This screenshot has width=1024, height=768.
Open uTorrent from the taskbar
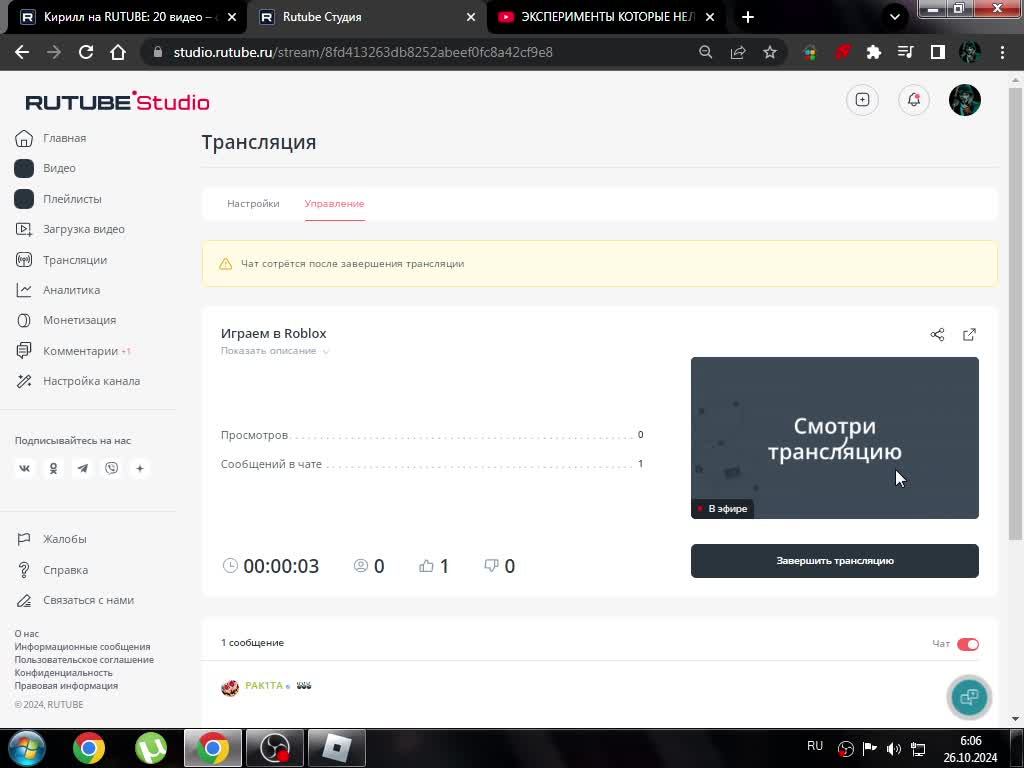(151, 748)
